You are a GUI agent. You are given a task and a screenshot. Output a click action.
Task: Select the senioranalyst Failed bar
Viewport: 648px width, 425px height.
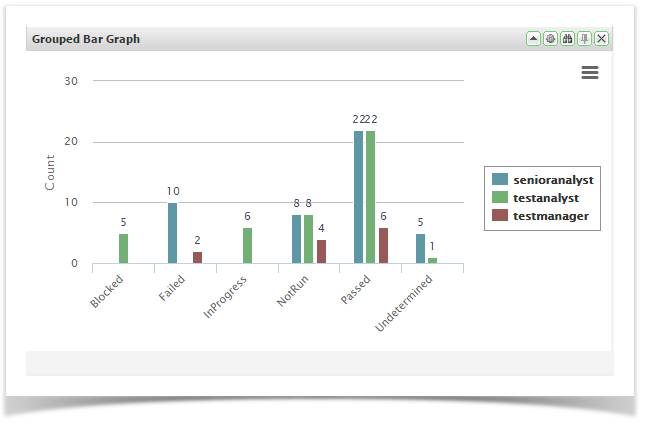point(173,233)
